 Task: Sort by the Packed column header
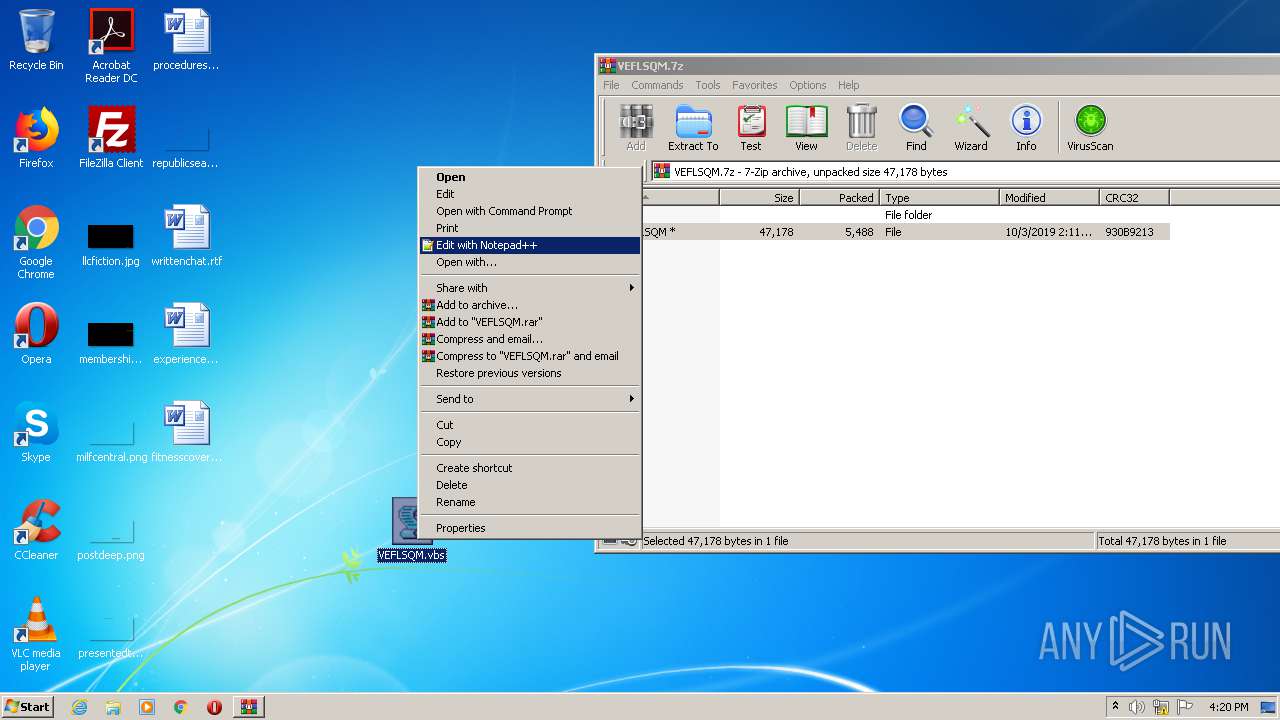pyautogui.click(x=840, y=198)
